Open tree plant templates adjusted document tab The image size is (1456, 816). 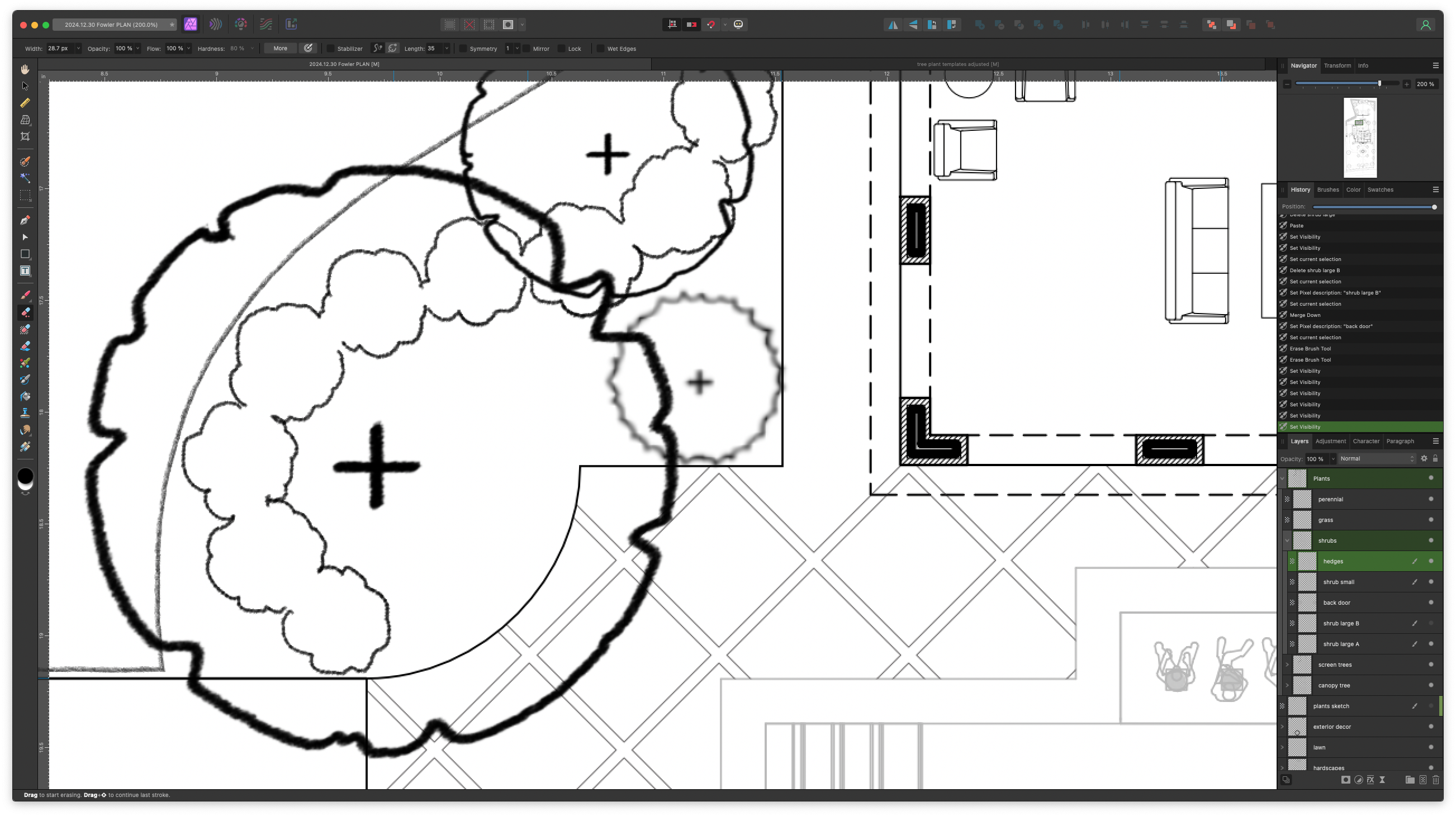click(x=957, y=64)
